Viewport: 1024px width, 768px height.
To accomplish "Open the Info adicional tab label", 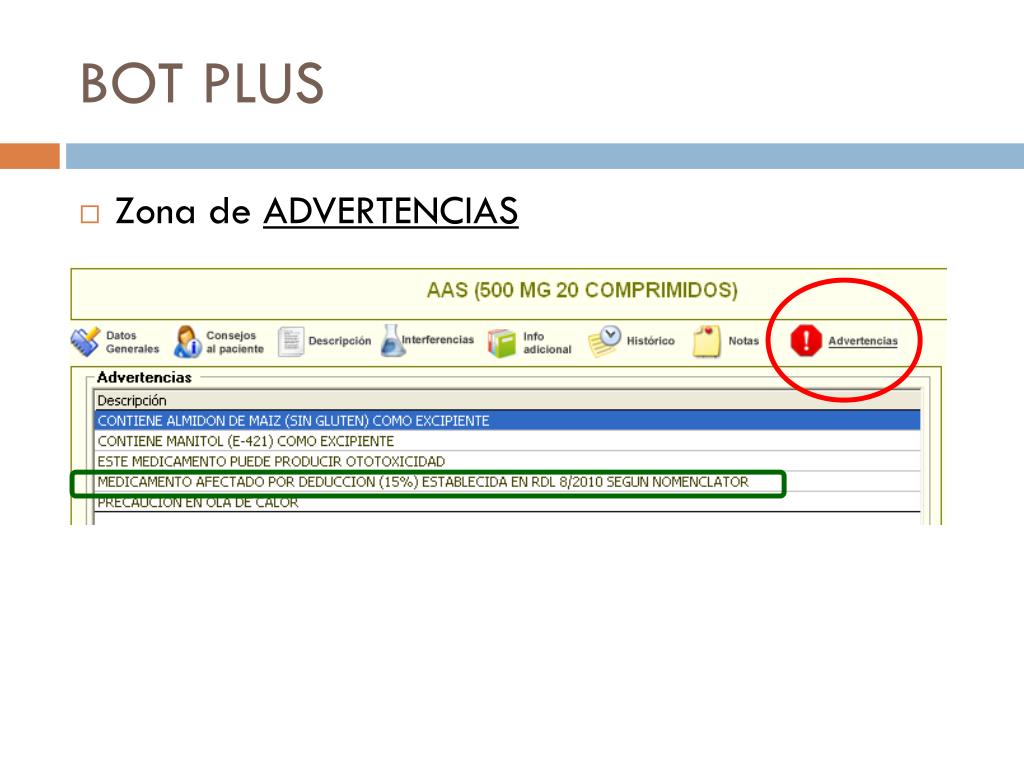I will pos(547,343).
